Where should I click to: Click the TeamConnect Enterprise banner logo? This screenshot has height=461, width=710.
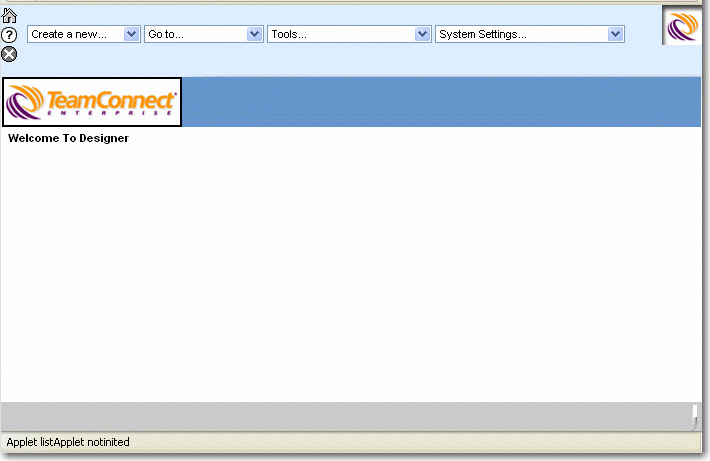(92, 102)
